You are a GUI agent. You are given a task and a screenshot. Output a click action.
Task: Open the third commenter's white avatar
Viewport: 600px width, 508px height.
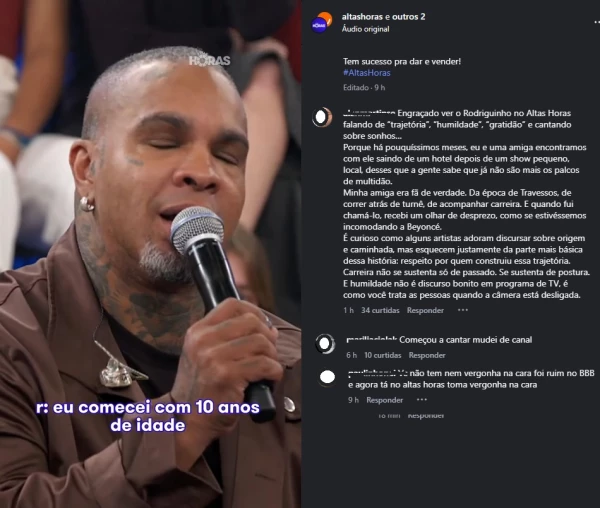pos(327,377)
